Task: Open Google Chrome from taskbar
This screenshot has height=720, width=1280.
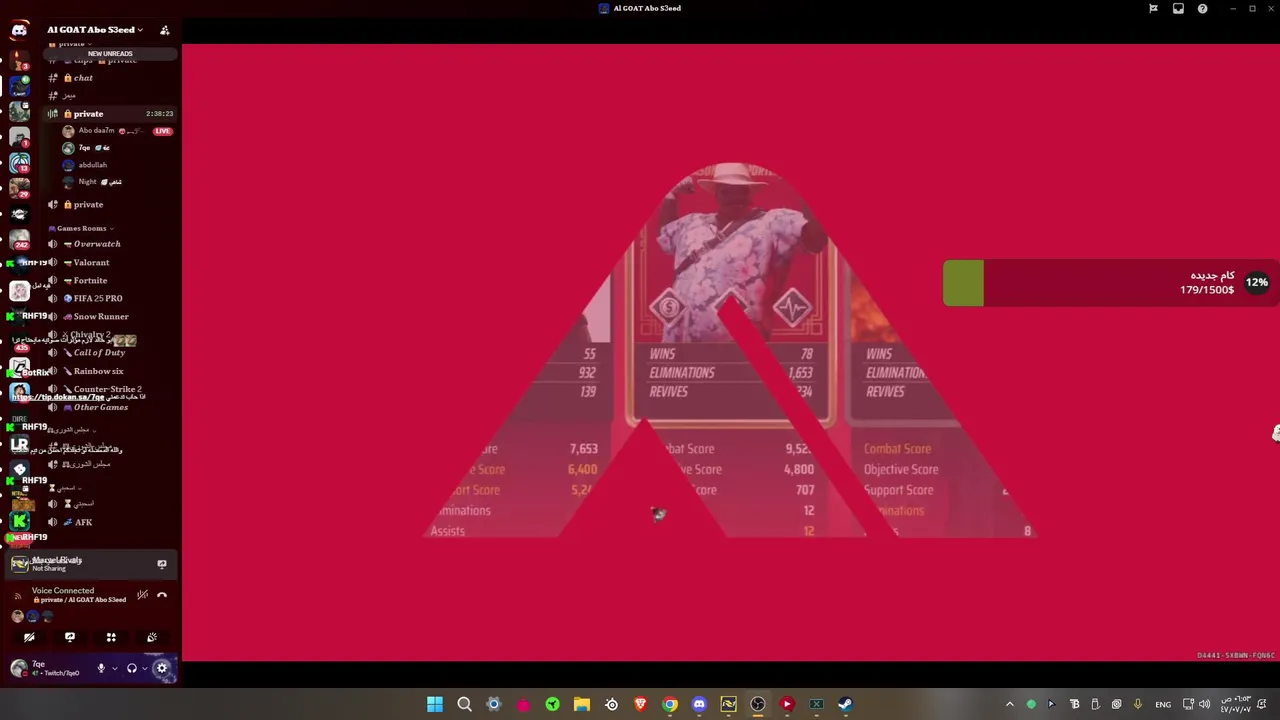Action: click(670, 704)
